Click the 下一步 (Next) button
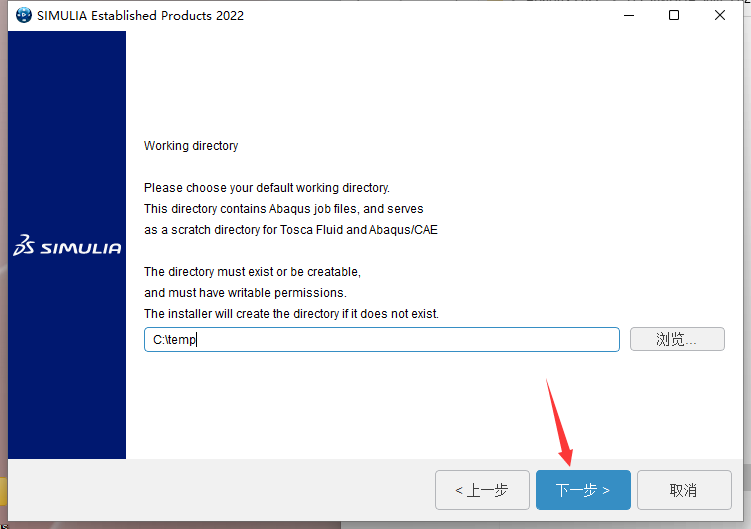 (x=583, y=490)
